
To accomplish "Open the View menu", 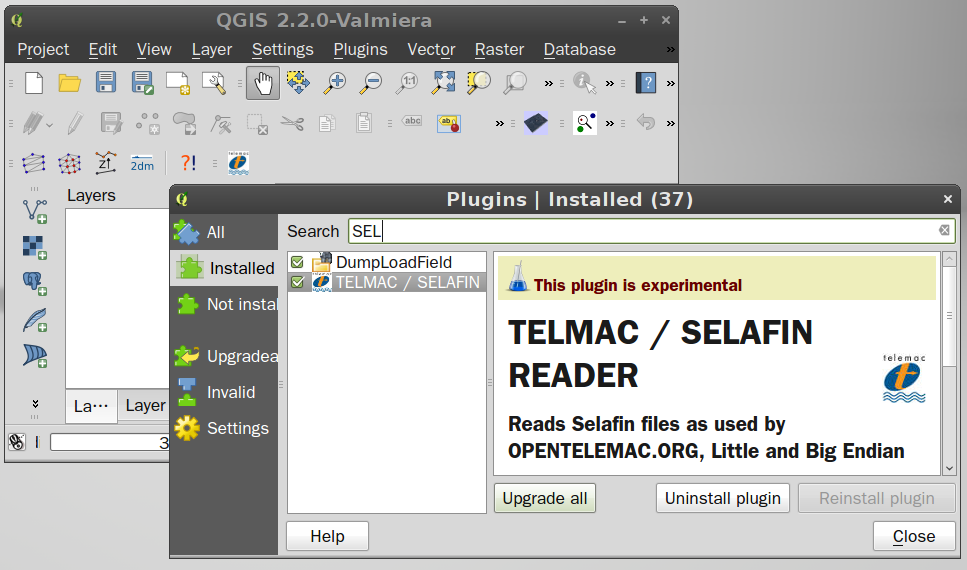I will (154, 49).
